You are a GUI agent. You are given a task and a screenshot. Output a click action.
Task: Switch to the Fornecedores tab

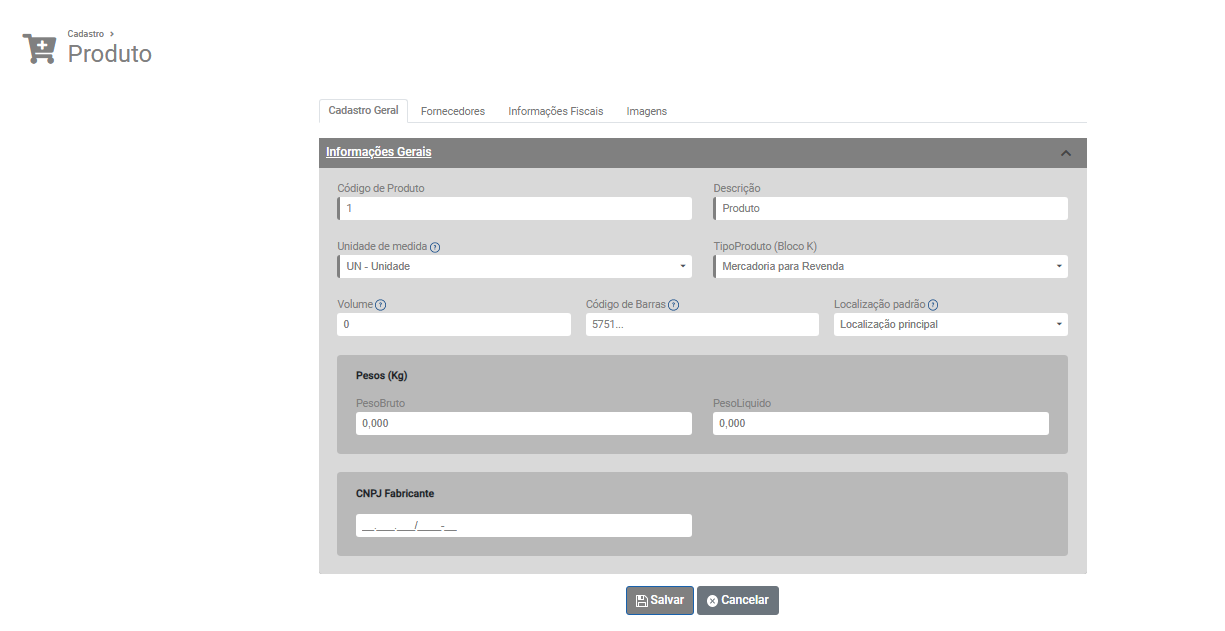tap(452, 112)
